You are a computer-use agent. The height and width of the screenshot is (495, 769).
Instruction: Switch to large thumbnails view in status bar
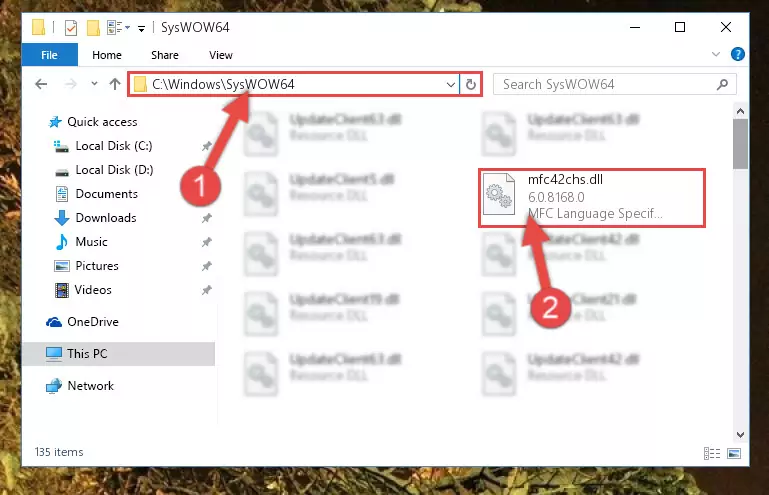(x=734, y=453)
